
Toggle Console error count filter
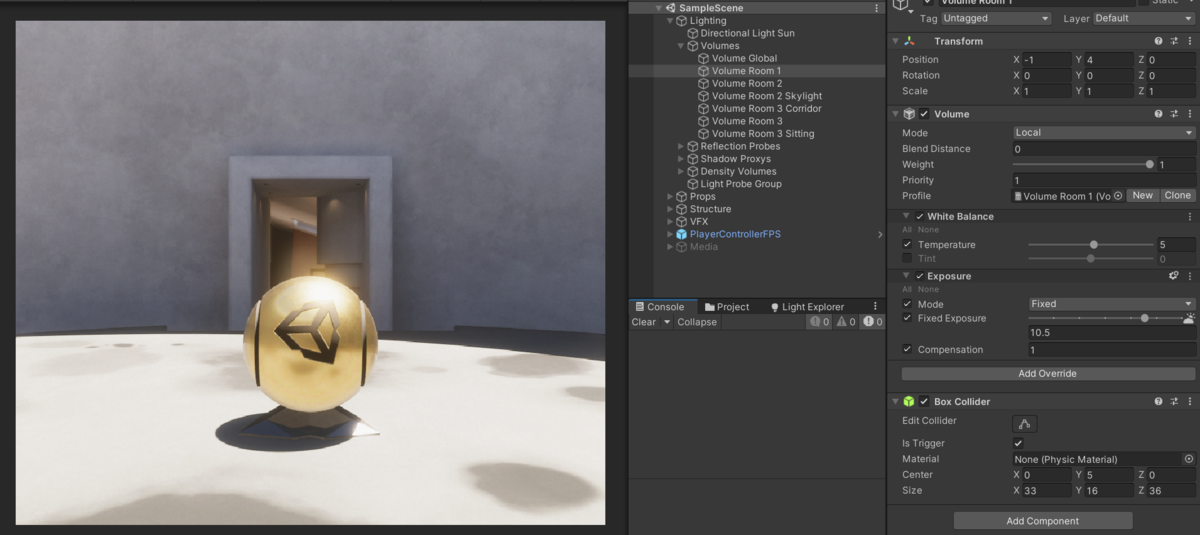873,322
